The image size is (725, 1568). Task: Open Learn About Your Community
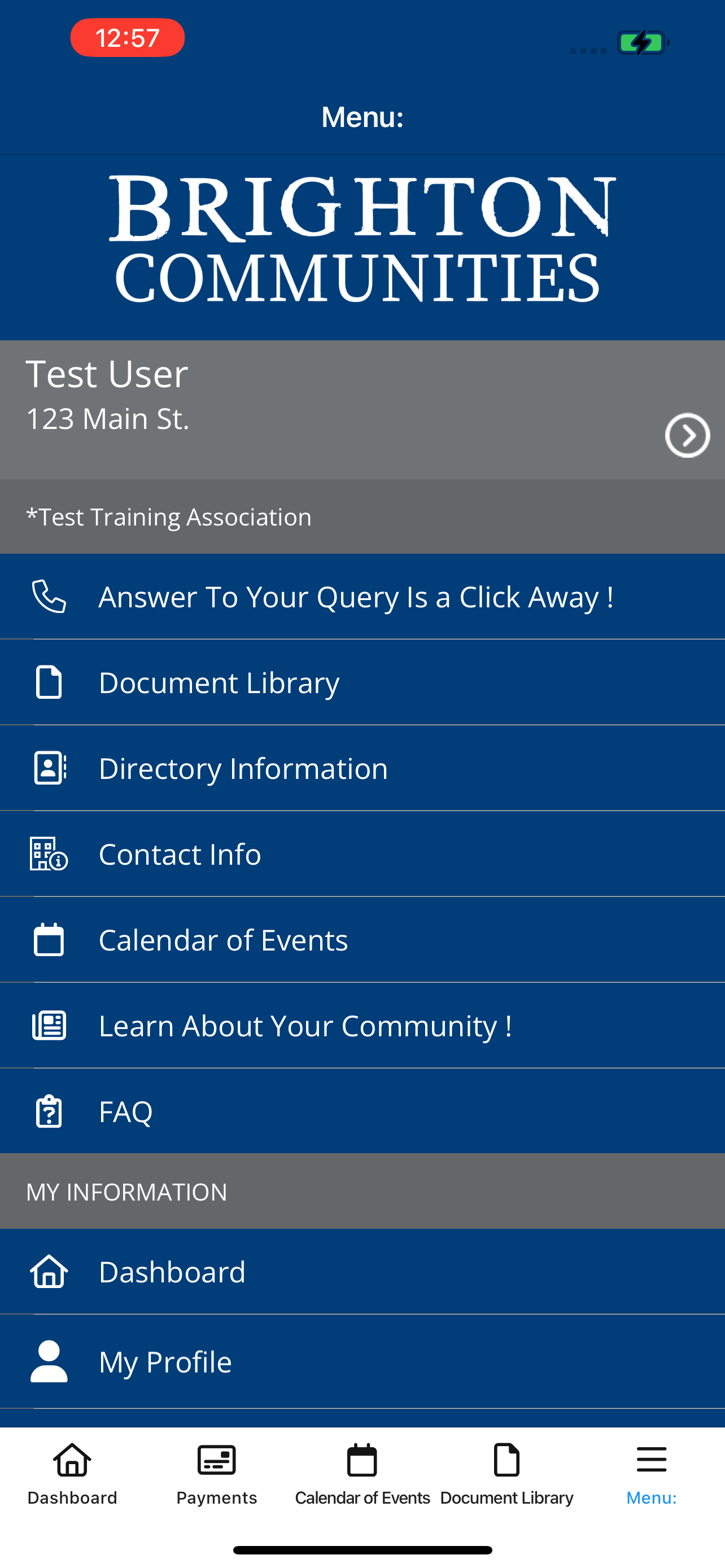[362, 1025]
